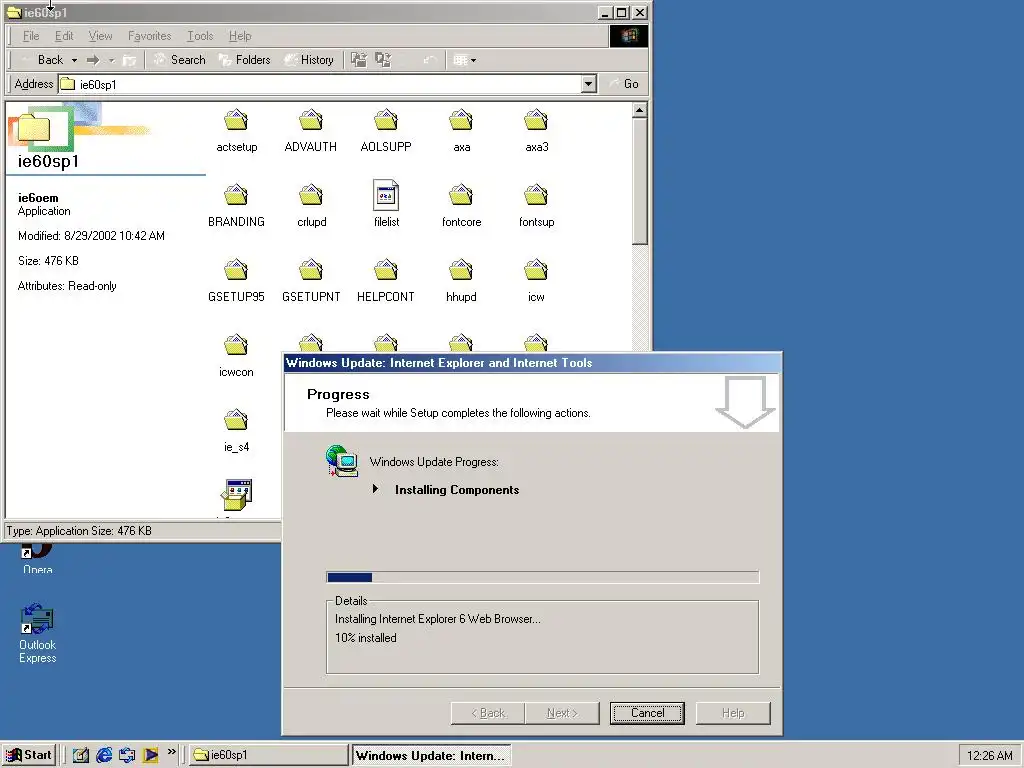Screen dimensions: 1024x768
Task: Click the Folders toolbar button
Action: click(244, 60)
